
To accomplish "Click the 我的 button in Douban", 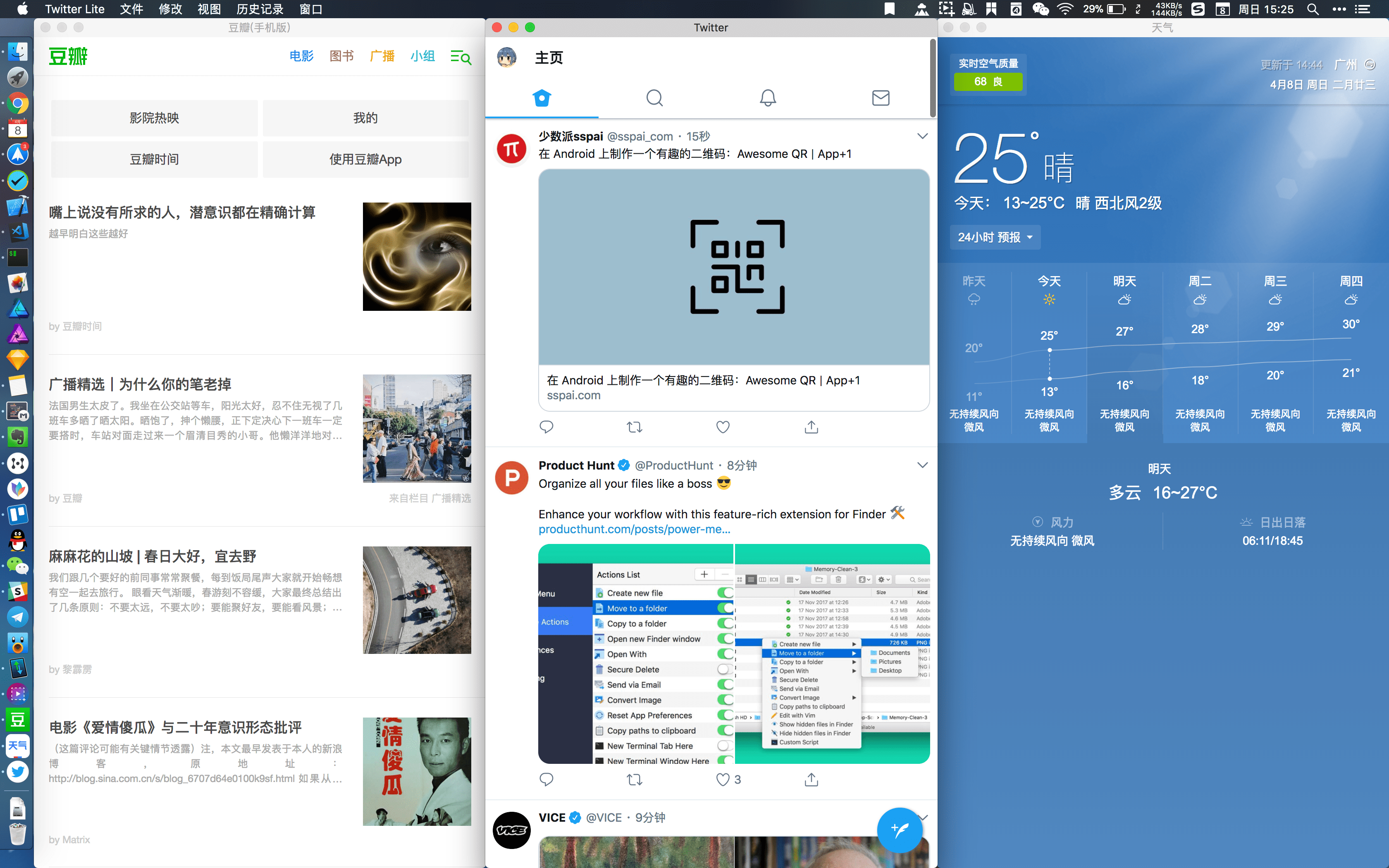I will [365, 118].
